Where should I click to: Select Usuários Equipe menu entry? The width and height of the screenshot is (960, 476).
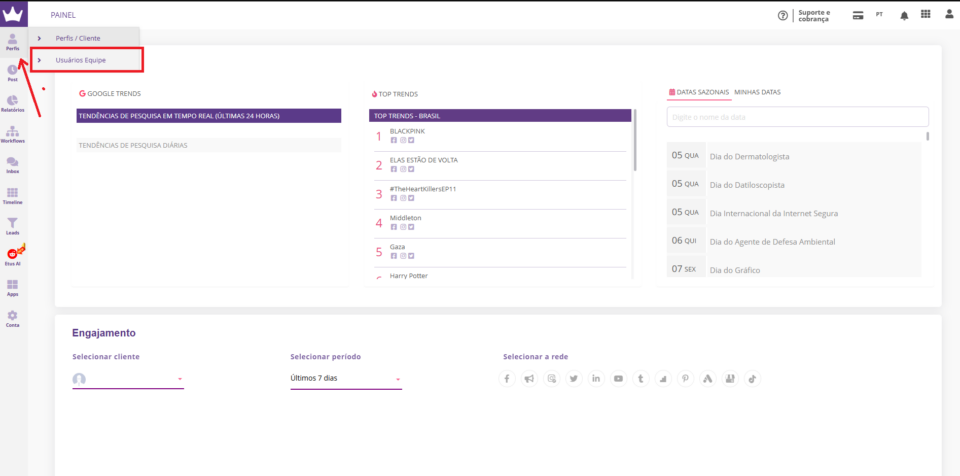coord(87,60)
